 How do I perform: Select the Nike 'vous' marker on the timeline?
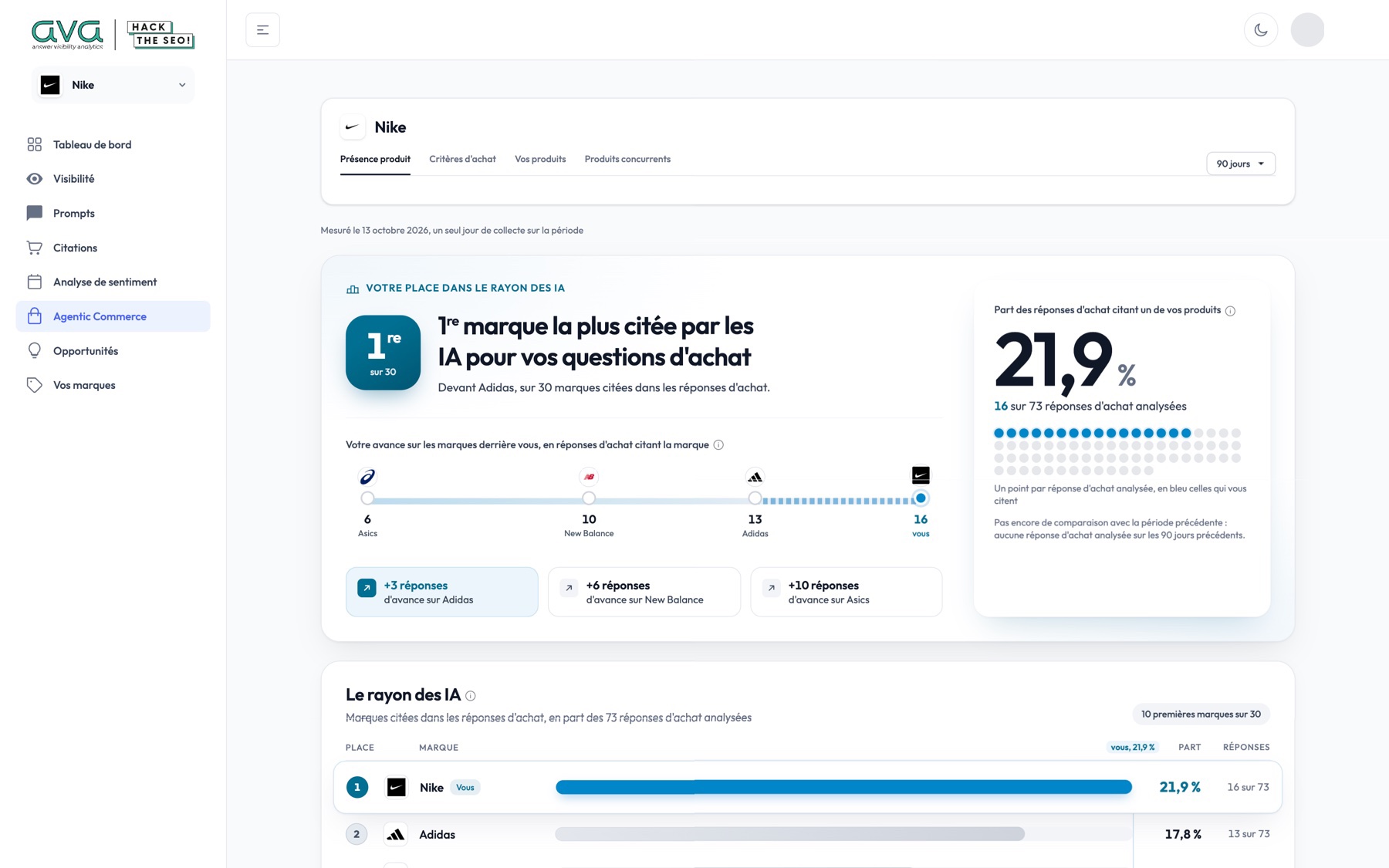(x=921, y=498)
